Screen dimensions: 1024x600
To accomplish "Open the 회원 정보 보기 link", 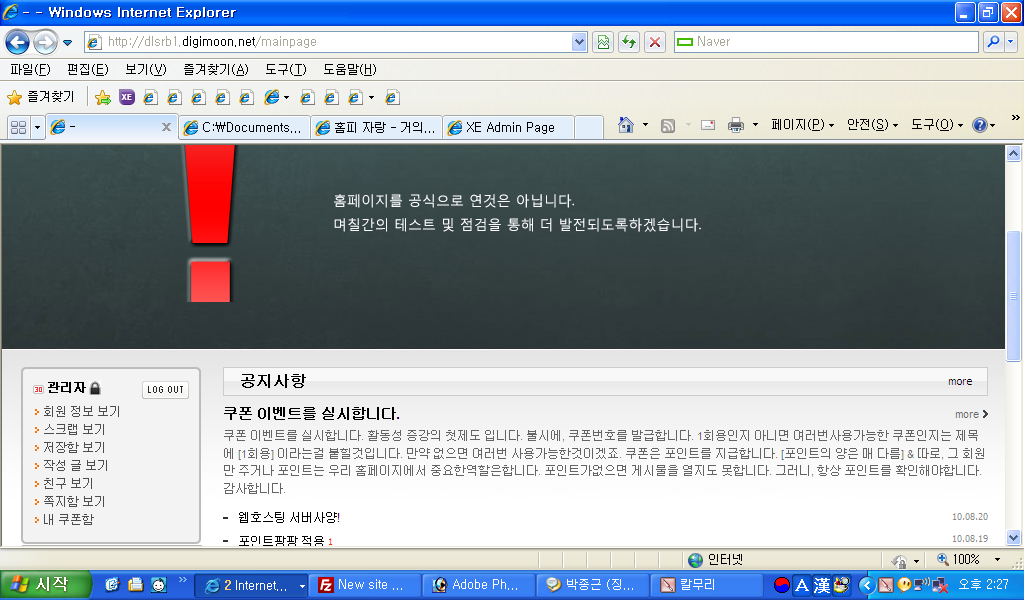I will point(81,411).
